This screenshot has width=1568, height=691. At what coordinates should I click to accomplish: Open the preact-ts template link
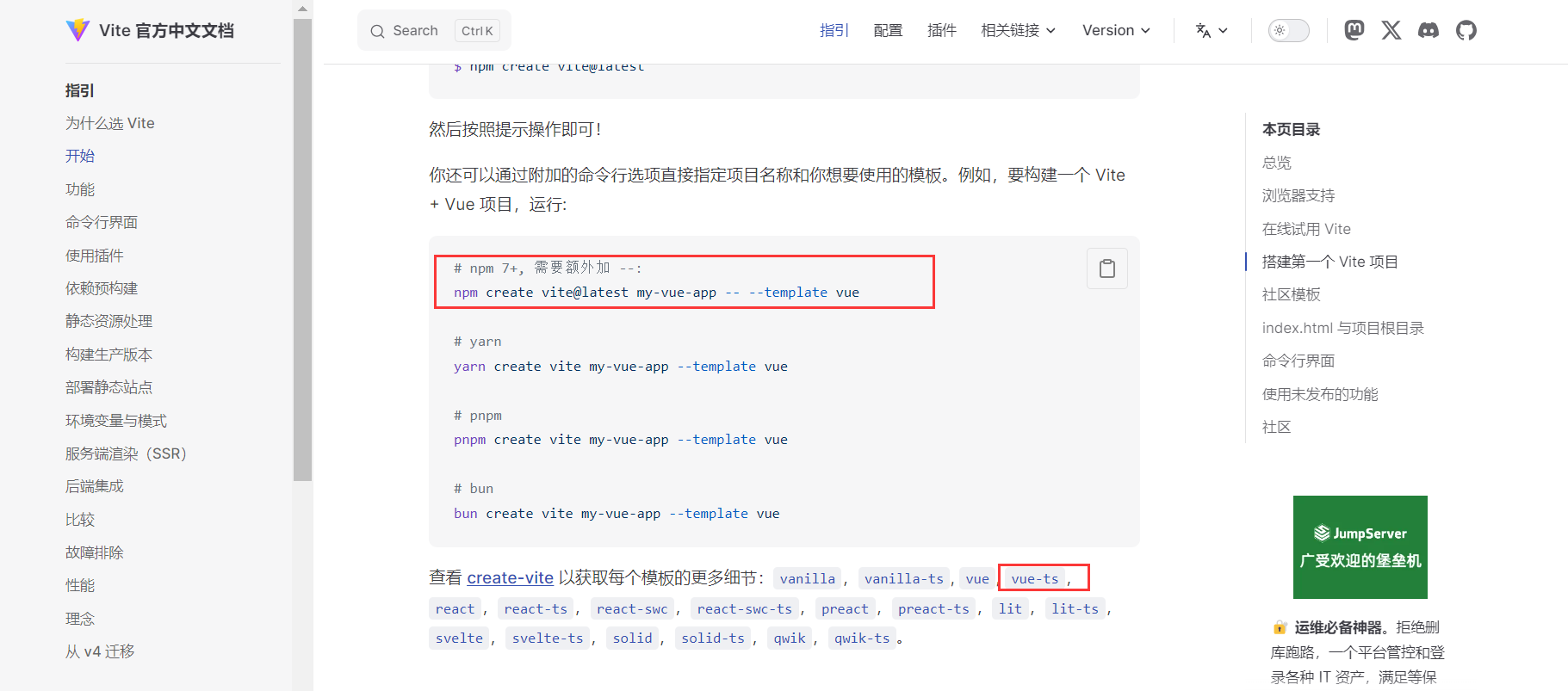933,608
